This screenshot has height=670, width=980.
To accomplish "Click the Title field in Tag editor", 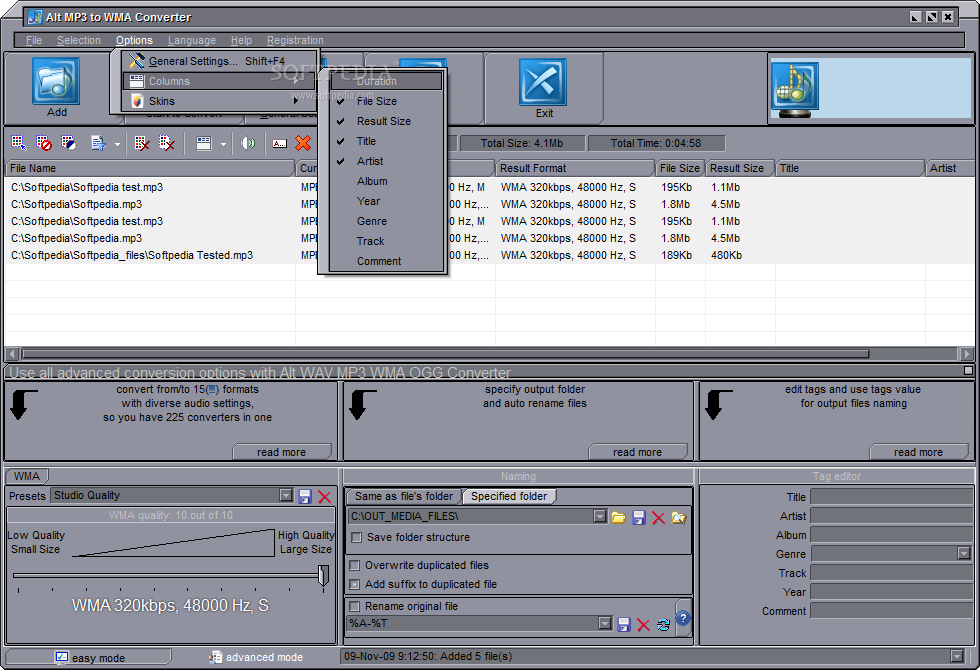I will [x=892, y=497].
